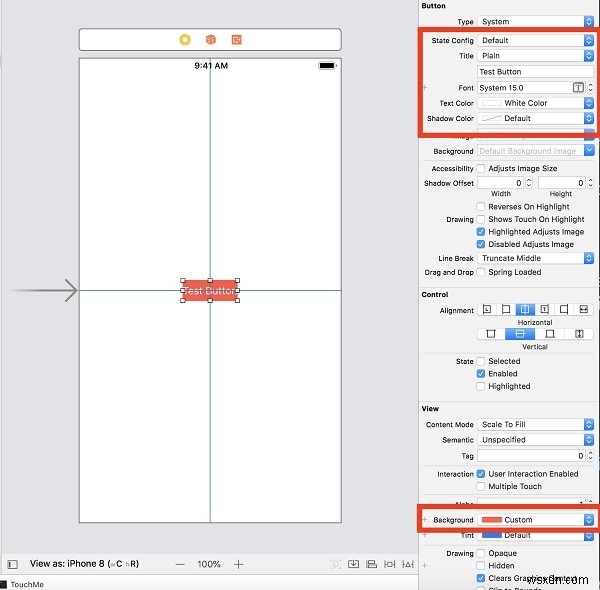Check the Selected state checkbox
The width and height of the screenshot is (600, 590).
(x=481, y=361)
